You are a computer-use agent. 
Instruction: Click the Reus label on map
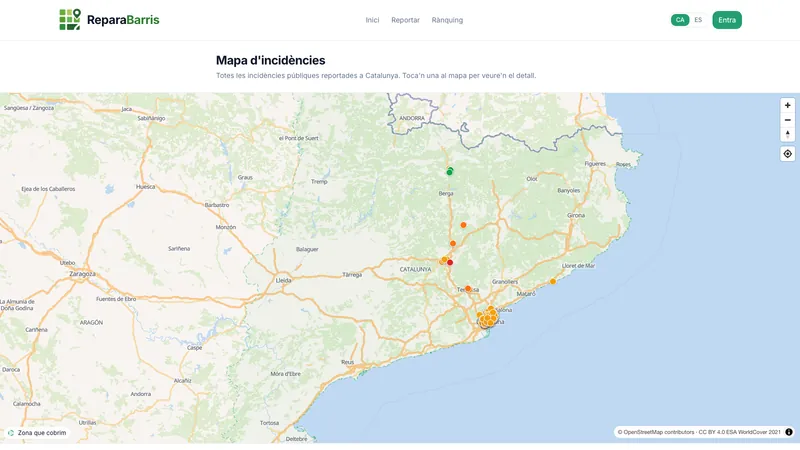pyautogui.click(x=347, y=362)
